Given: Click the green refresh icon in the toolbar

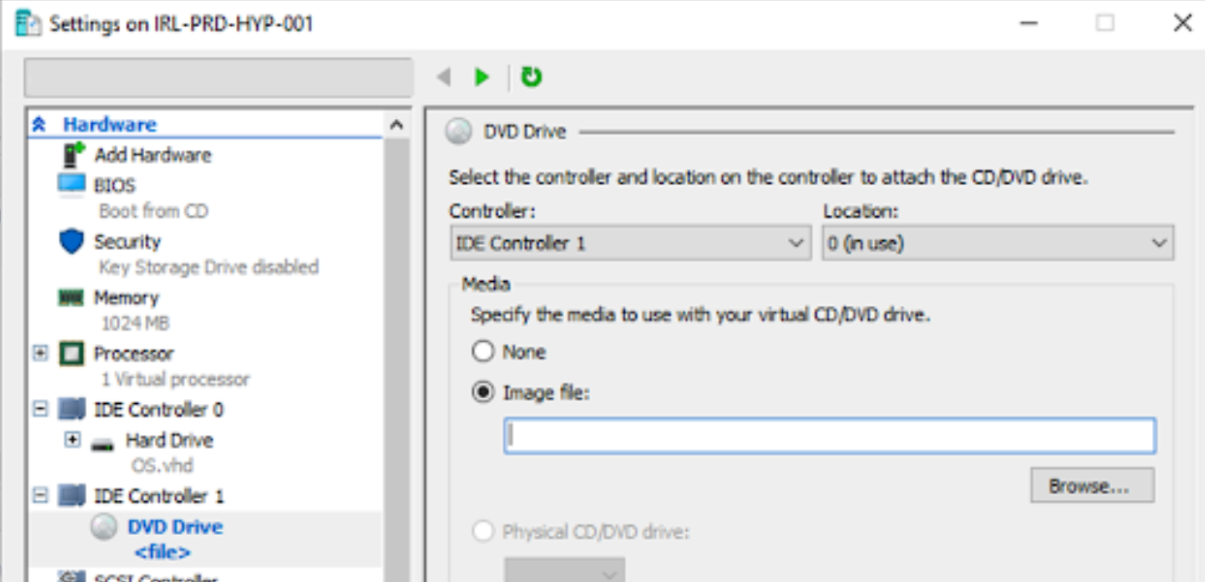Looking at the screenshot, I should tap(531, 77).
